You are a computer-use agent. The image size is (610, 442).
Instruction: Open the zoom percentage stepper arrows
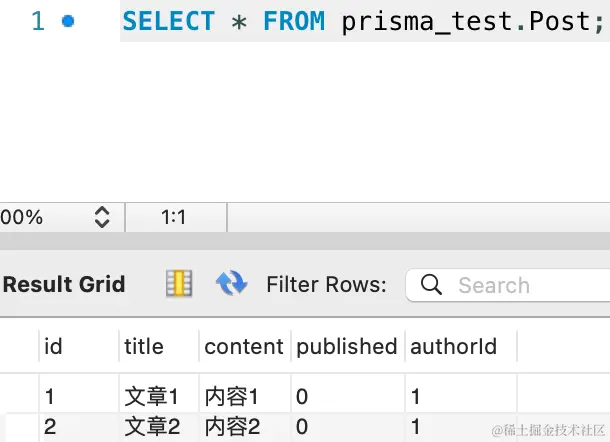102,217
